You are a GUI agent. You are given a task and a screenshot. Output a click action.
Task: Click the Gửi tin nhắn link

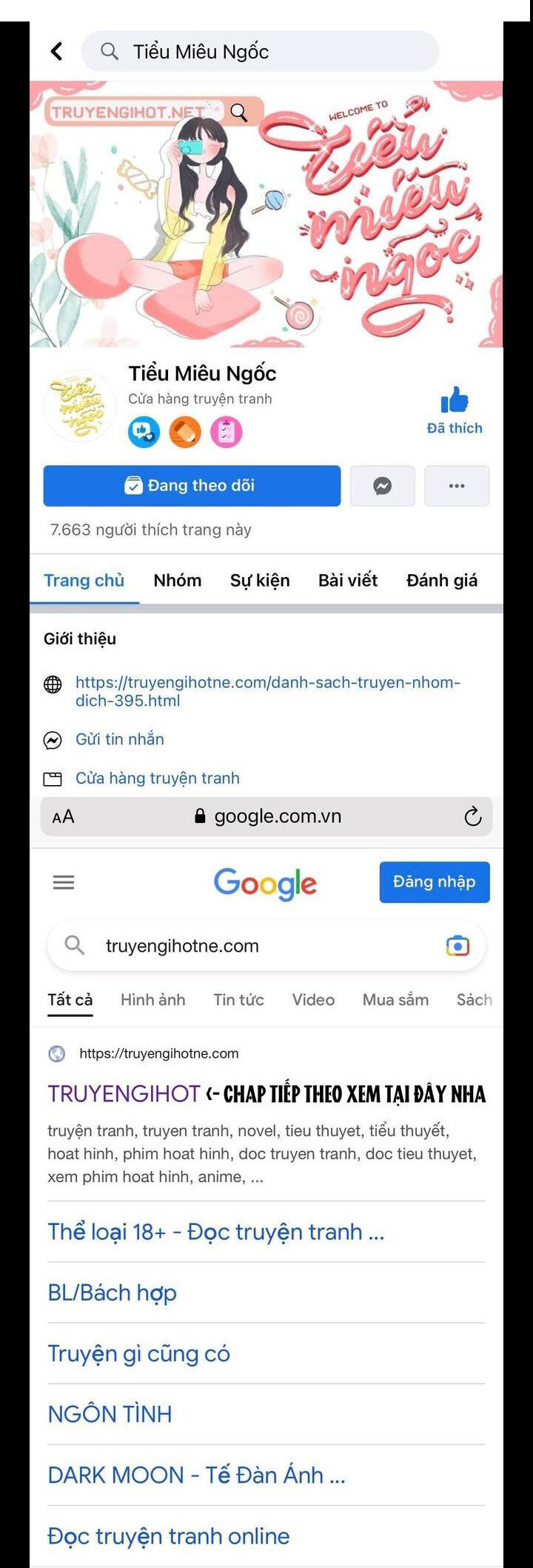point(120,739)
